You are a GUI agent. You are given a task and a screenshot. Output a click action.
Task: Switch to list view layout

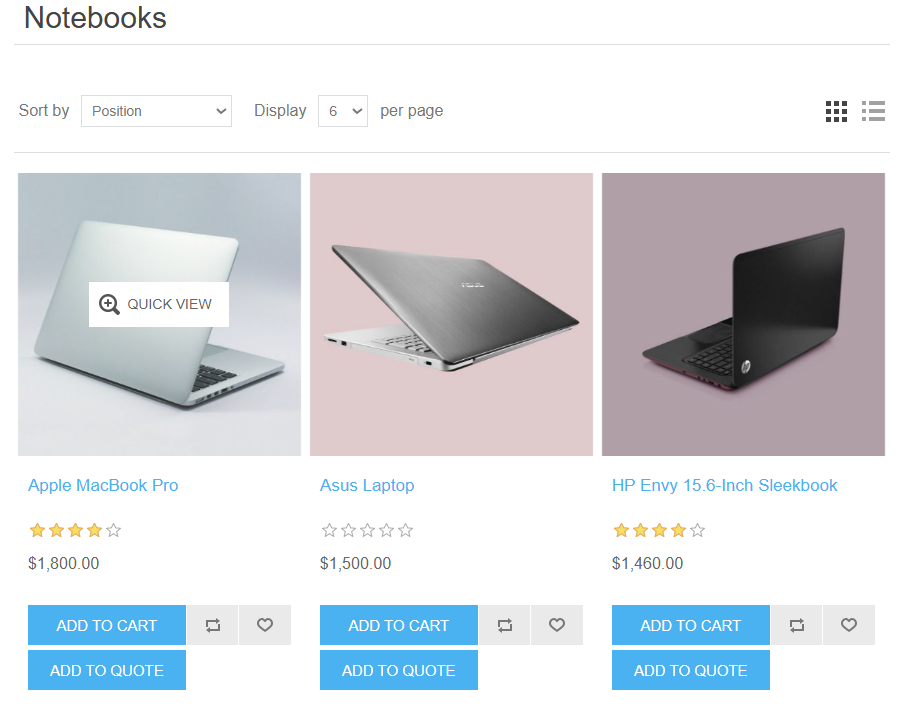click(x=873, y=111)
